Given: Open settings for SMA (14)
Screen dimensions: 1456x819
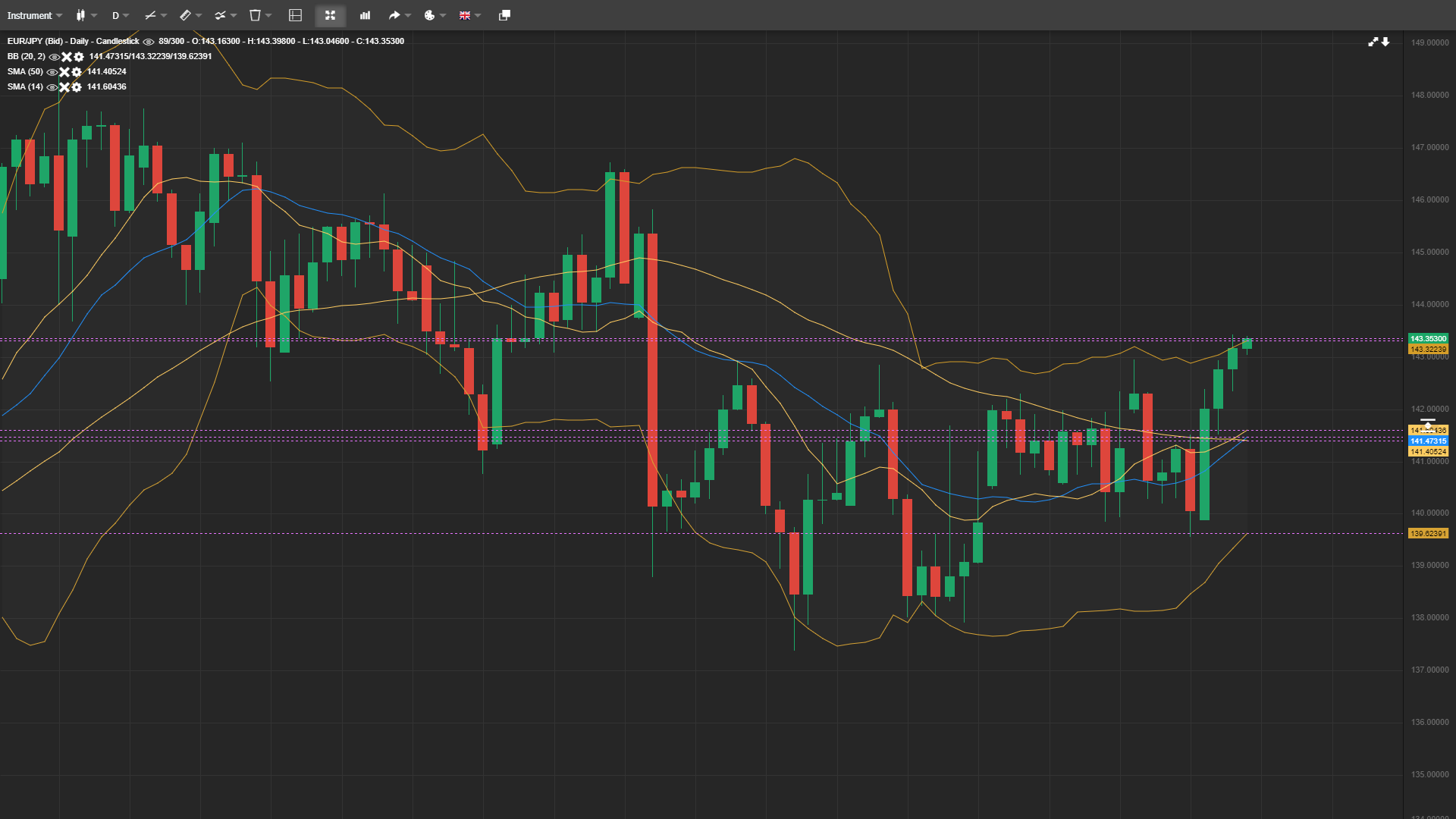Looking at the screenshot, I should click(76, 87).
